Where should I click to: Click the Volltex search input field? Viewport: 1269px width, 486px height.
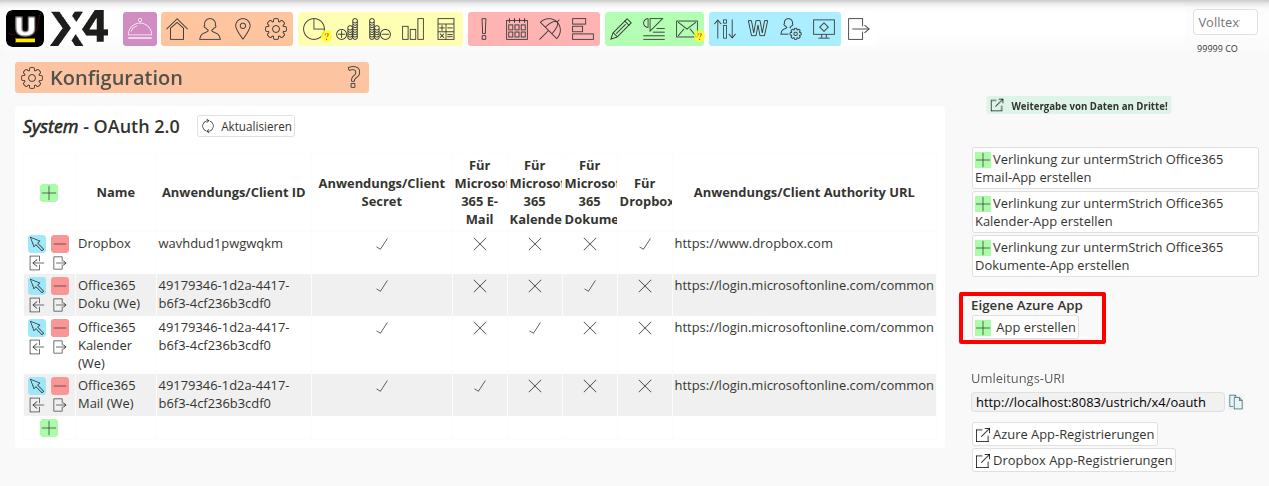(x=1224, y=23)
